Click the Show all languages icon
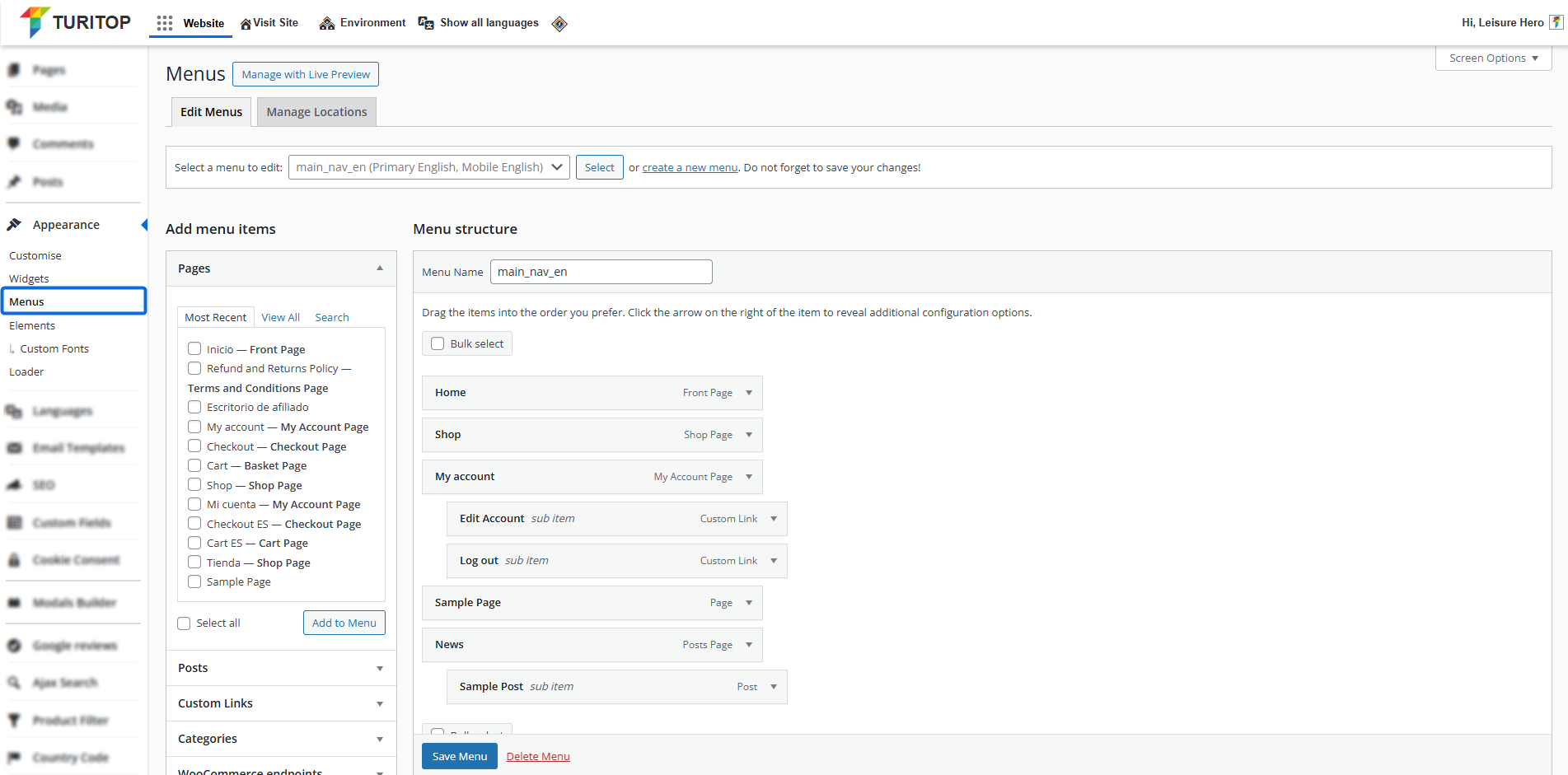The height and width of the screenshot is (775, 1568). click(426, 23)
